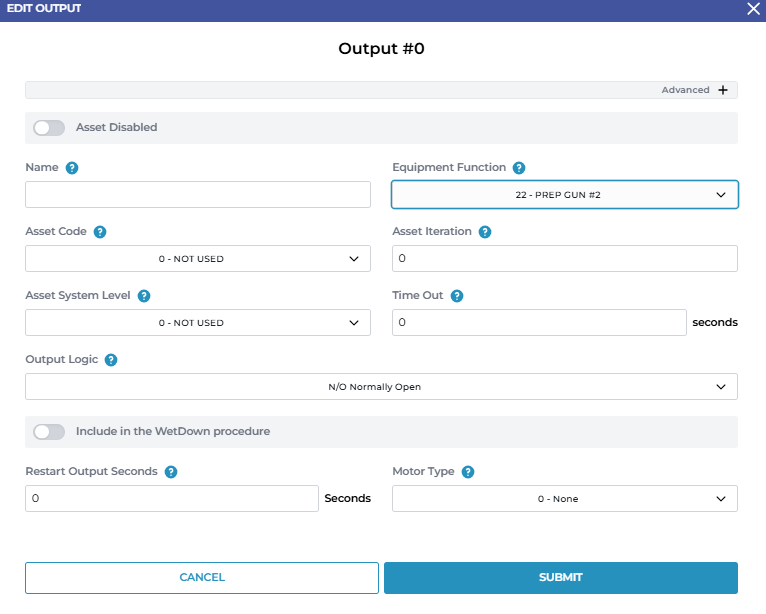Toggle the Asset Disabled switch
This screenshot has height=614, width=766.
49,128
